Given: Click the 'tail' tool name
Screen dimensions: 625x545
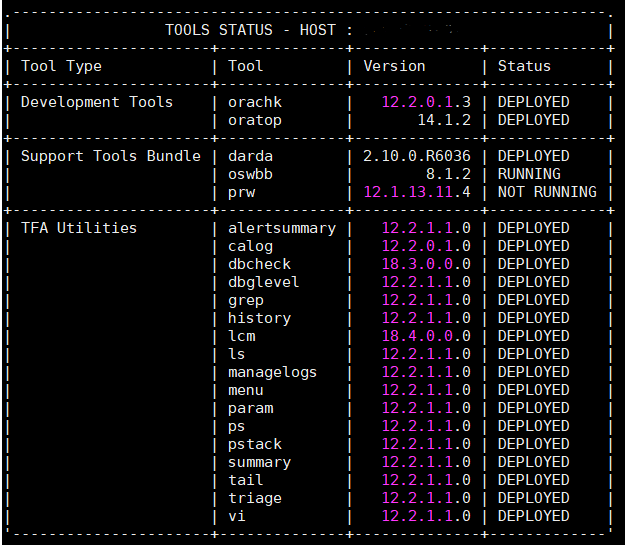Looking at the screenshot, I should (x=246, y=480).
